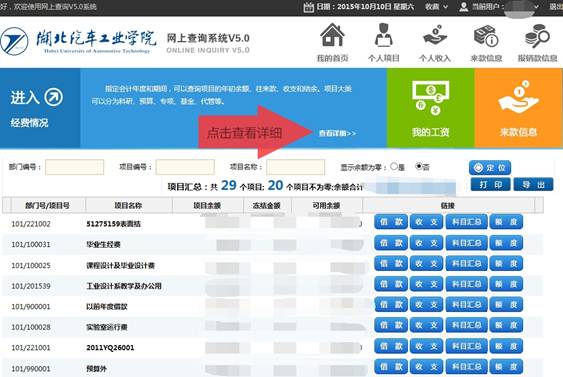Viewport: 563px width, 377px height.
Task: Click 科目汇总 for 101/201539 row
Action: point(466,284)
